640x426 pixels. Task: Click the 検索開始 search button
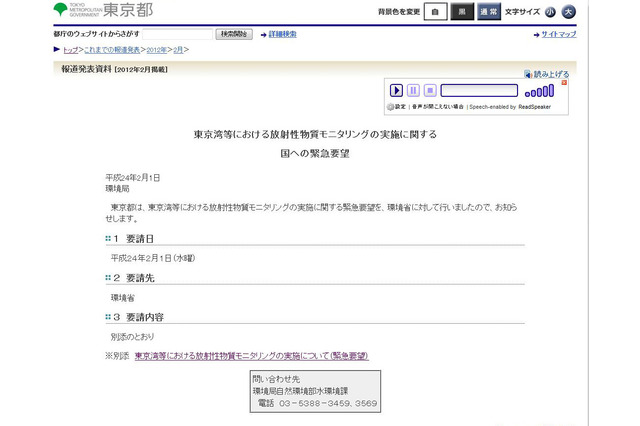click(234, 34)
